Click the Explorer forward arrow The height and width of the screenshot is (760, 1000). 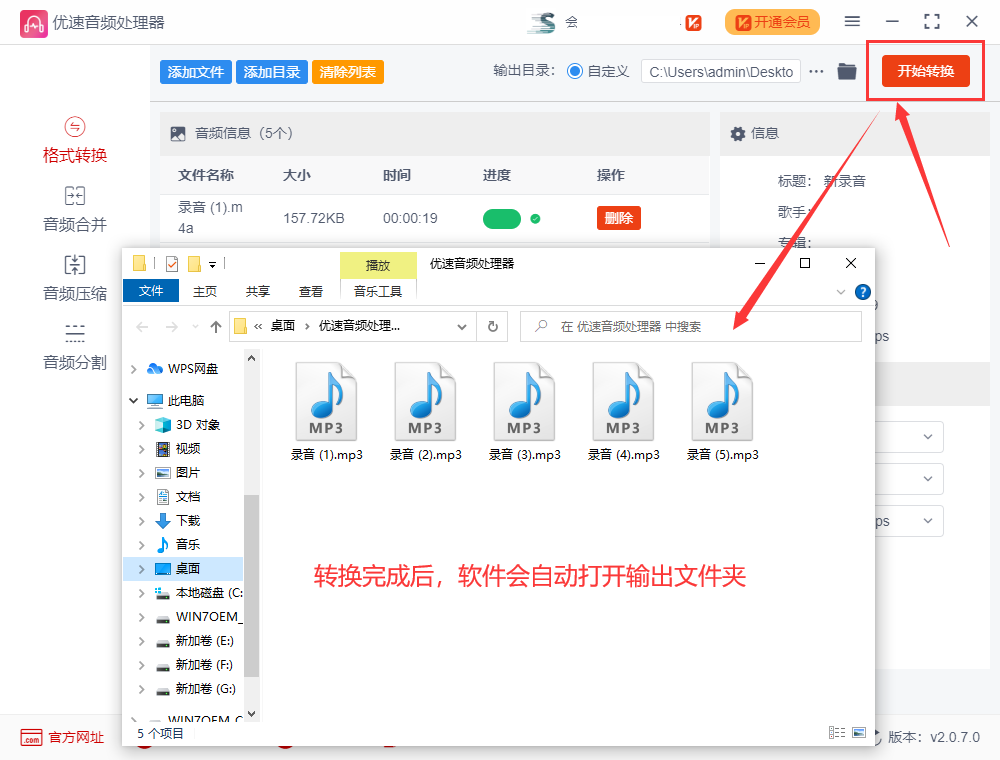172,327
